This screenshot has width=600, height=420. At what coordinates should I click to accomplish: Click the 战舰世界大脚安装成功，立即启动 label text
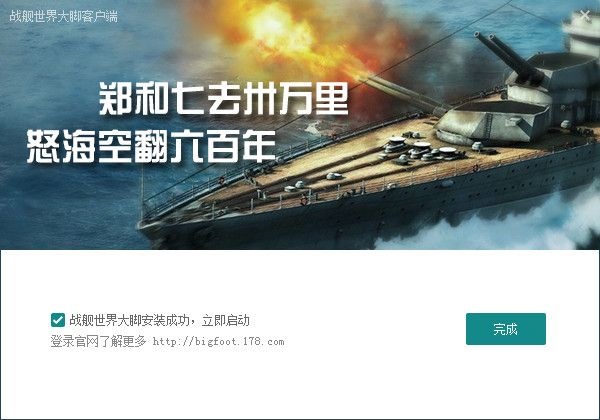[160, 320]
